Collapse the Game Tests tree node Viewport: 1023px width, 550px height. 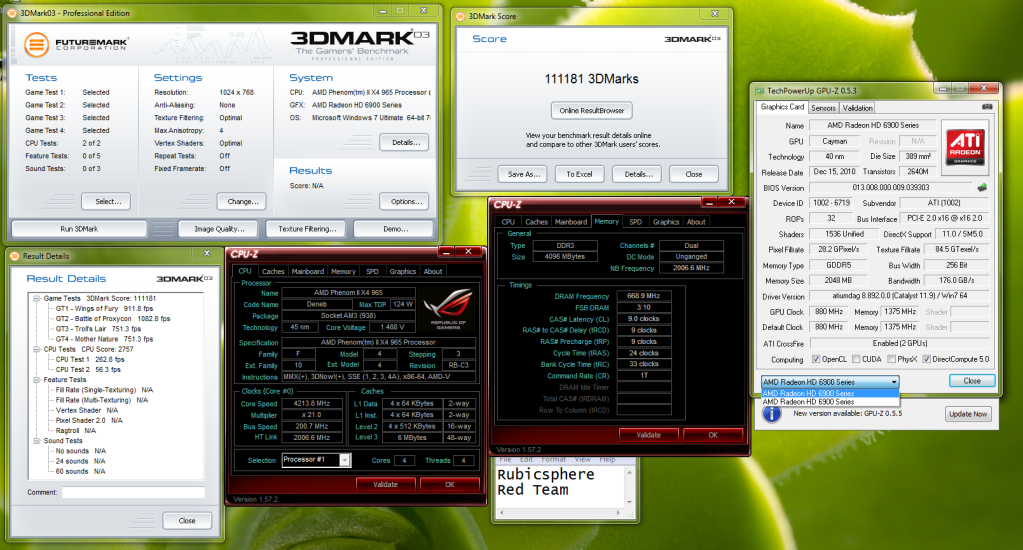[x=37, y=298]
